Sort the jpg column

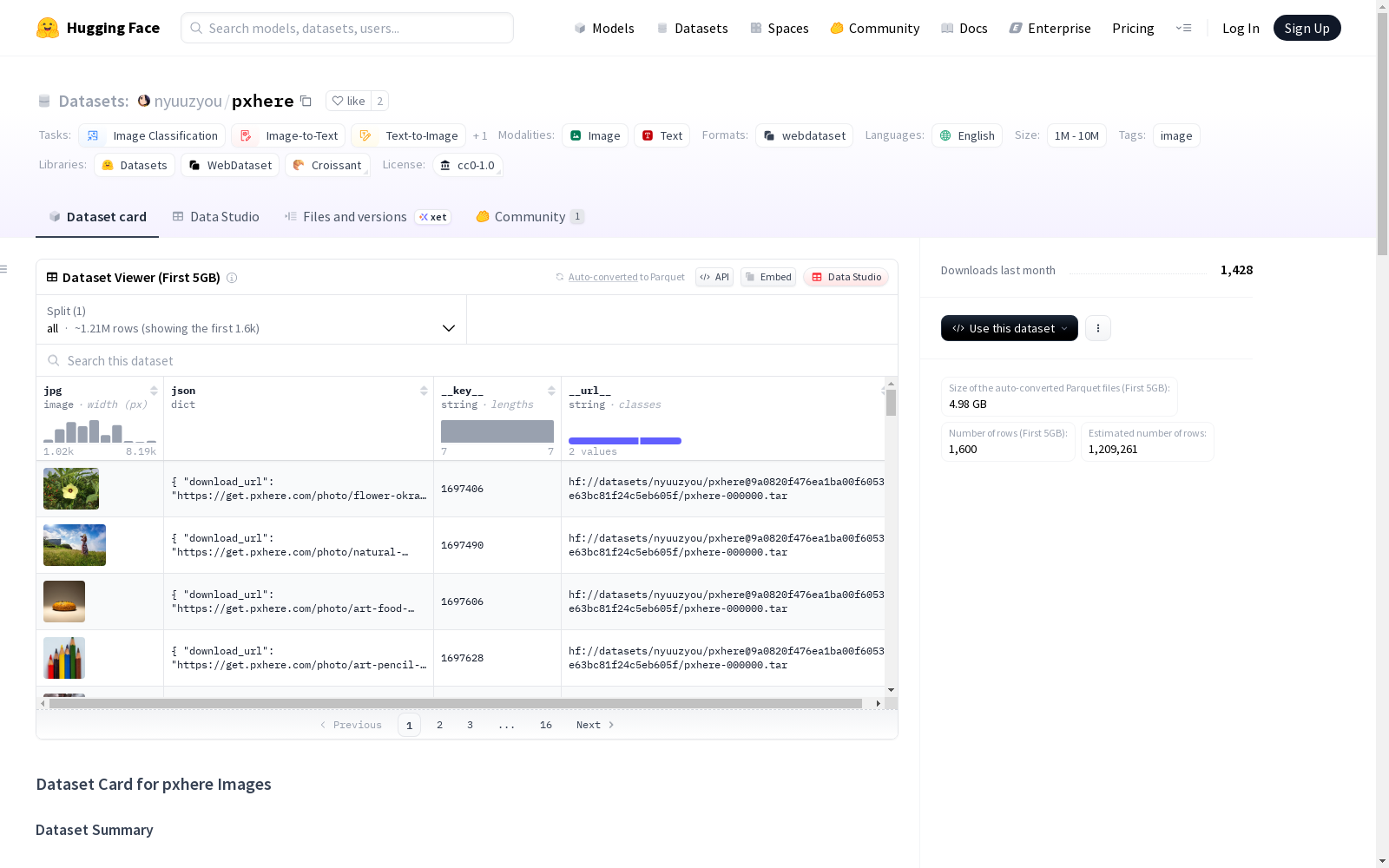click(x=154, y=391)
